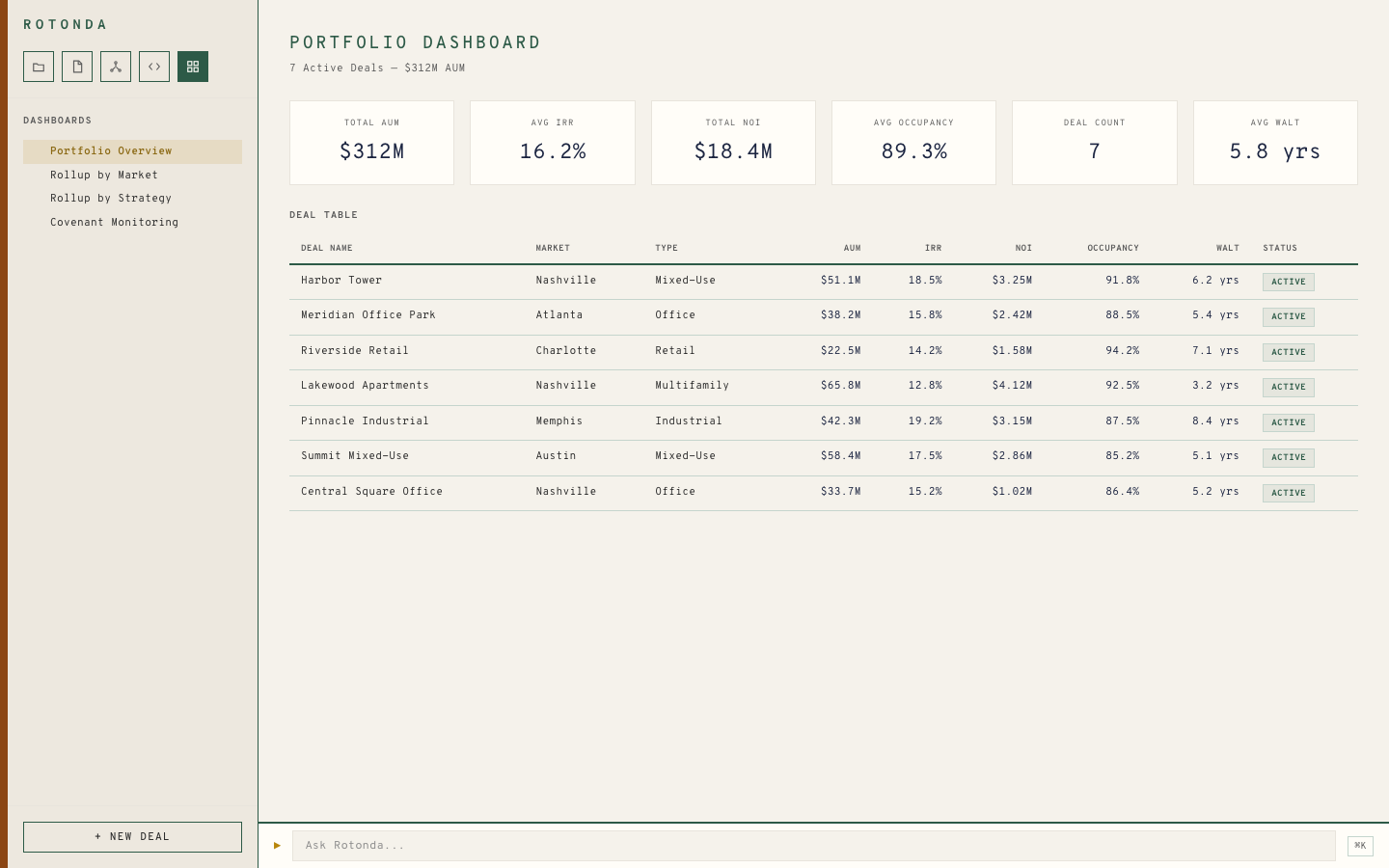Click the ⌘K shortcut badge
This screenshot has width=1389, height=868.
tap(1360, 846)
